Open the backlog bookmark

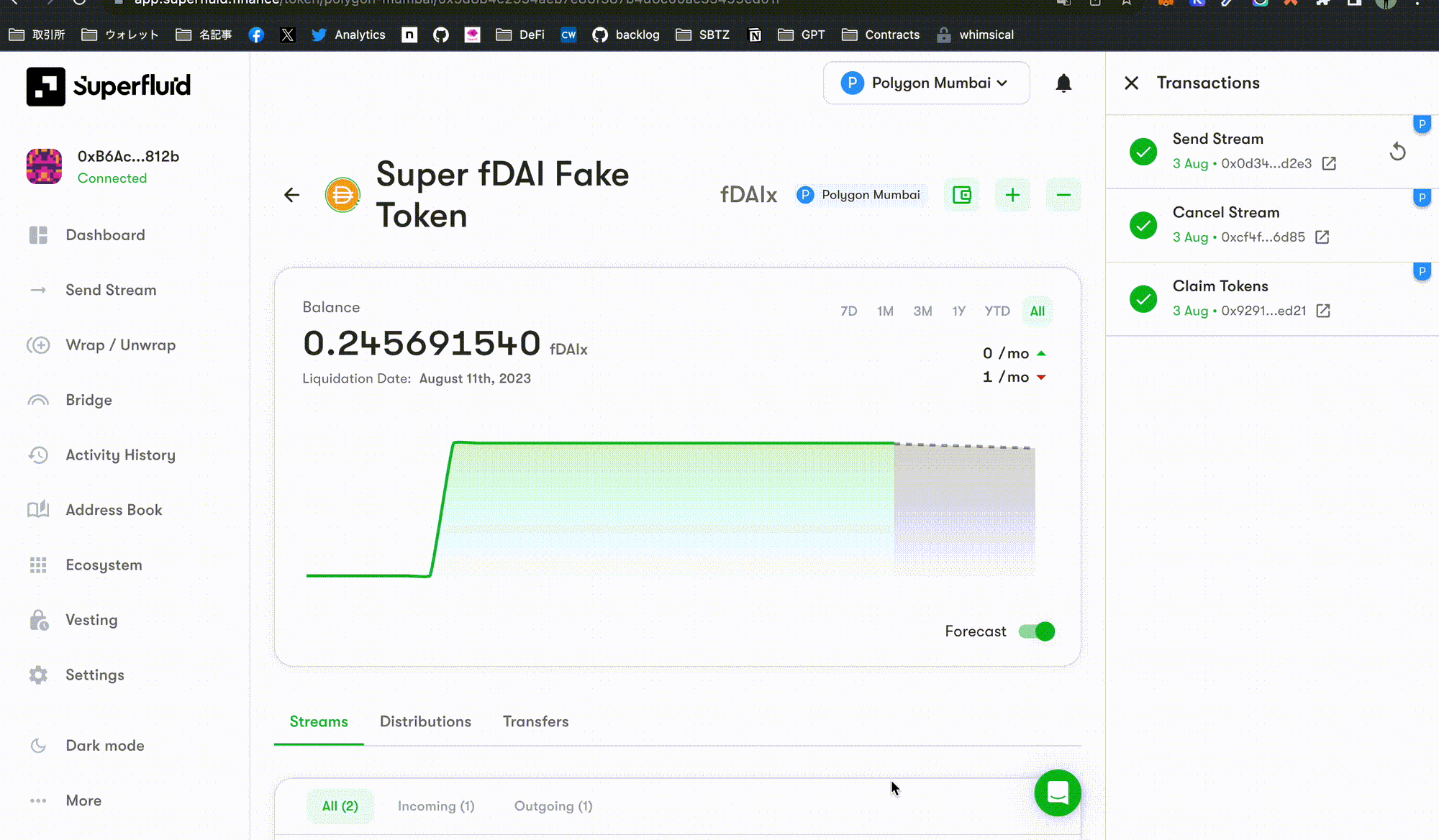625,35
